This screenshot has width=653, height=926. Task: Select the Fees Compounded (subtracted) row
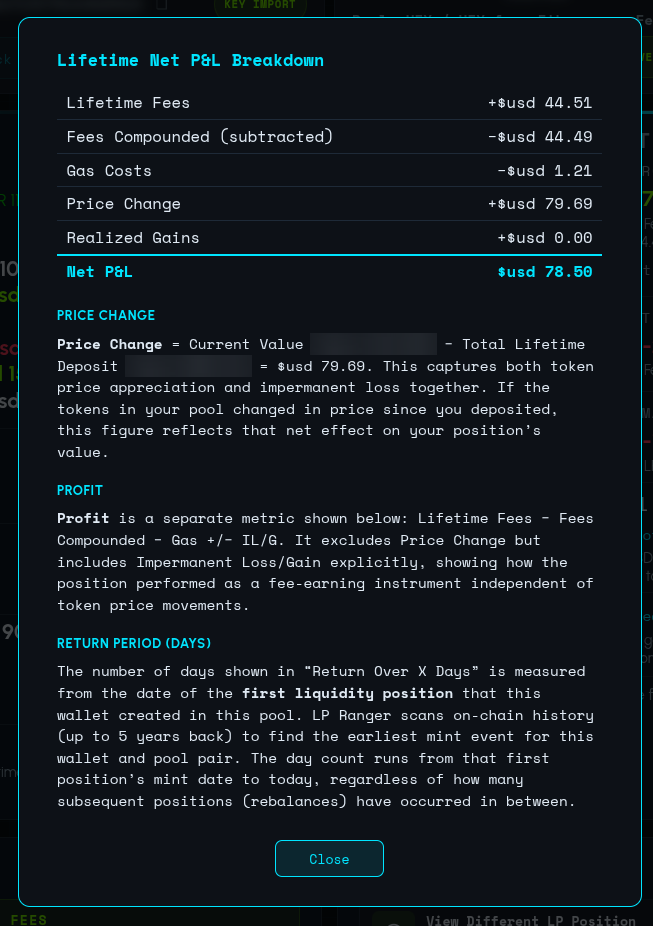(x=329, y=137)
